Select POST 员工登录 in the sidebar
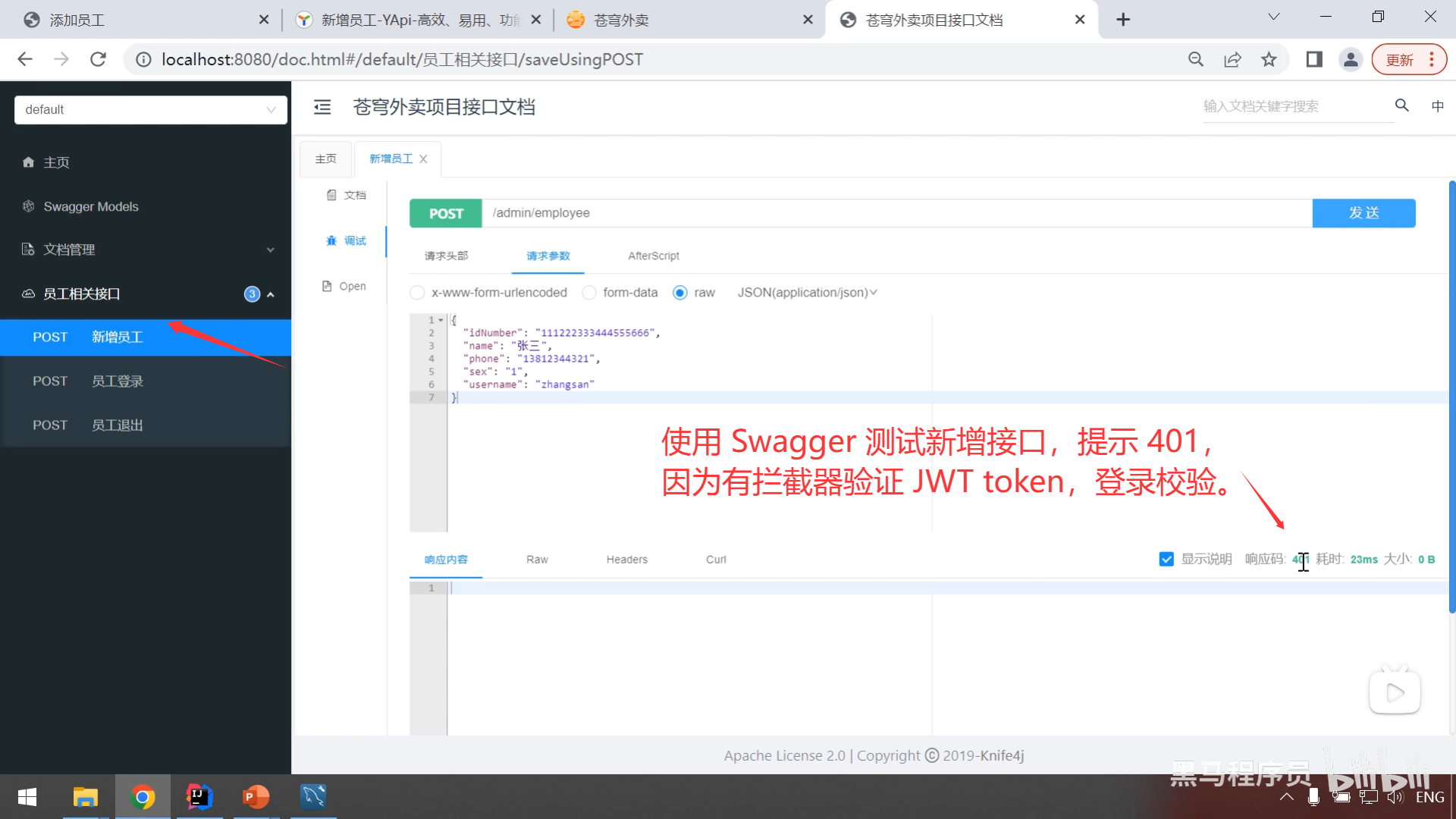 pyautogui.click(x=116, y=381)
